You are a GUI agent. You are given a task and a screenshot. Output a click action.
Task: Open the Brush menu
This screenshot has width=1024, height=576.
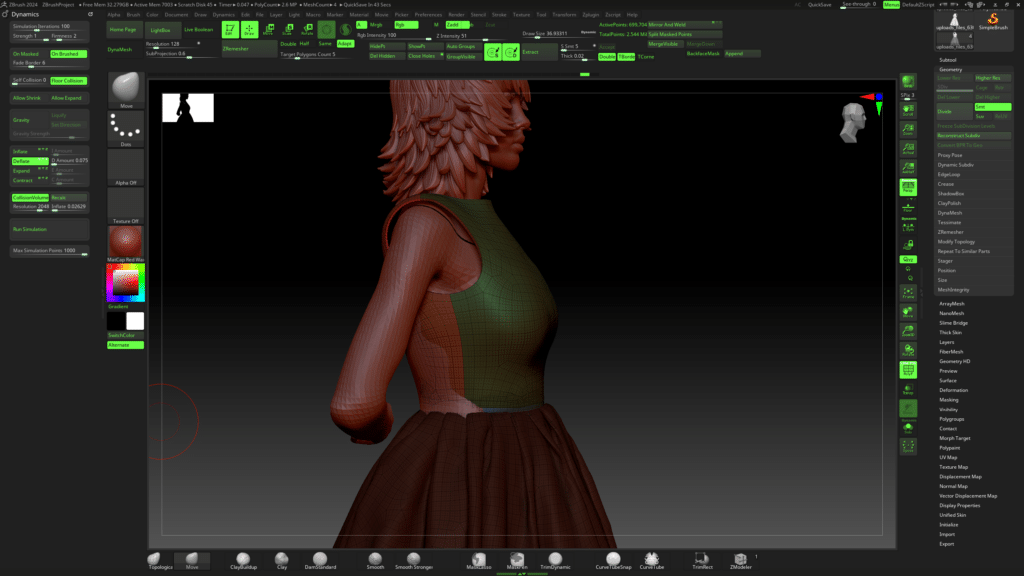coord(133,14)
